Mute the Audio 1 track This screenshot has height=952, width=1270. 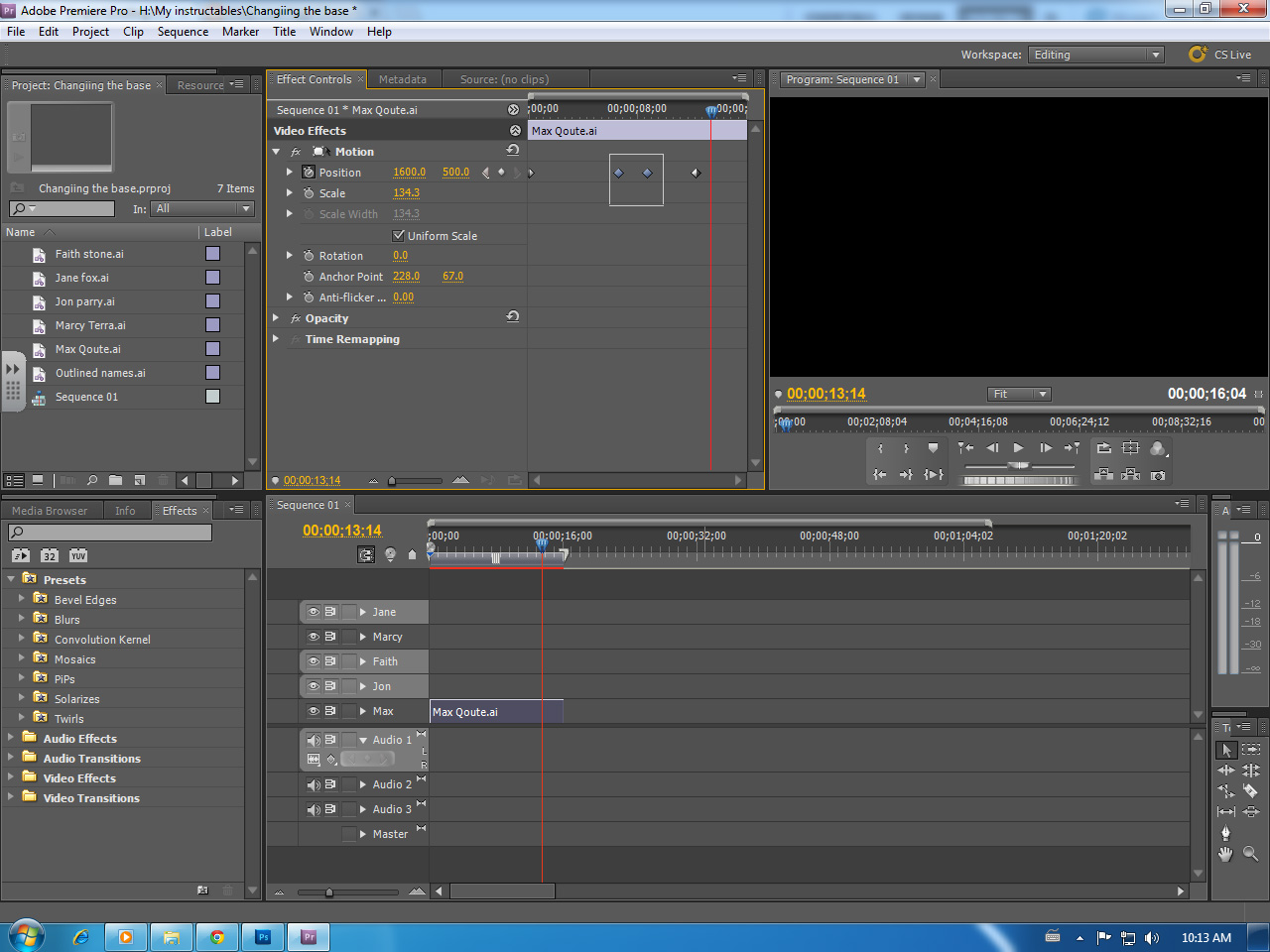click(314, 740)
